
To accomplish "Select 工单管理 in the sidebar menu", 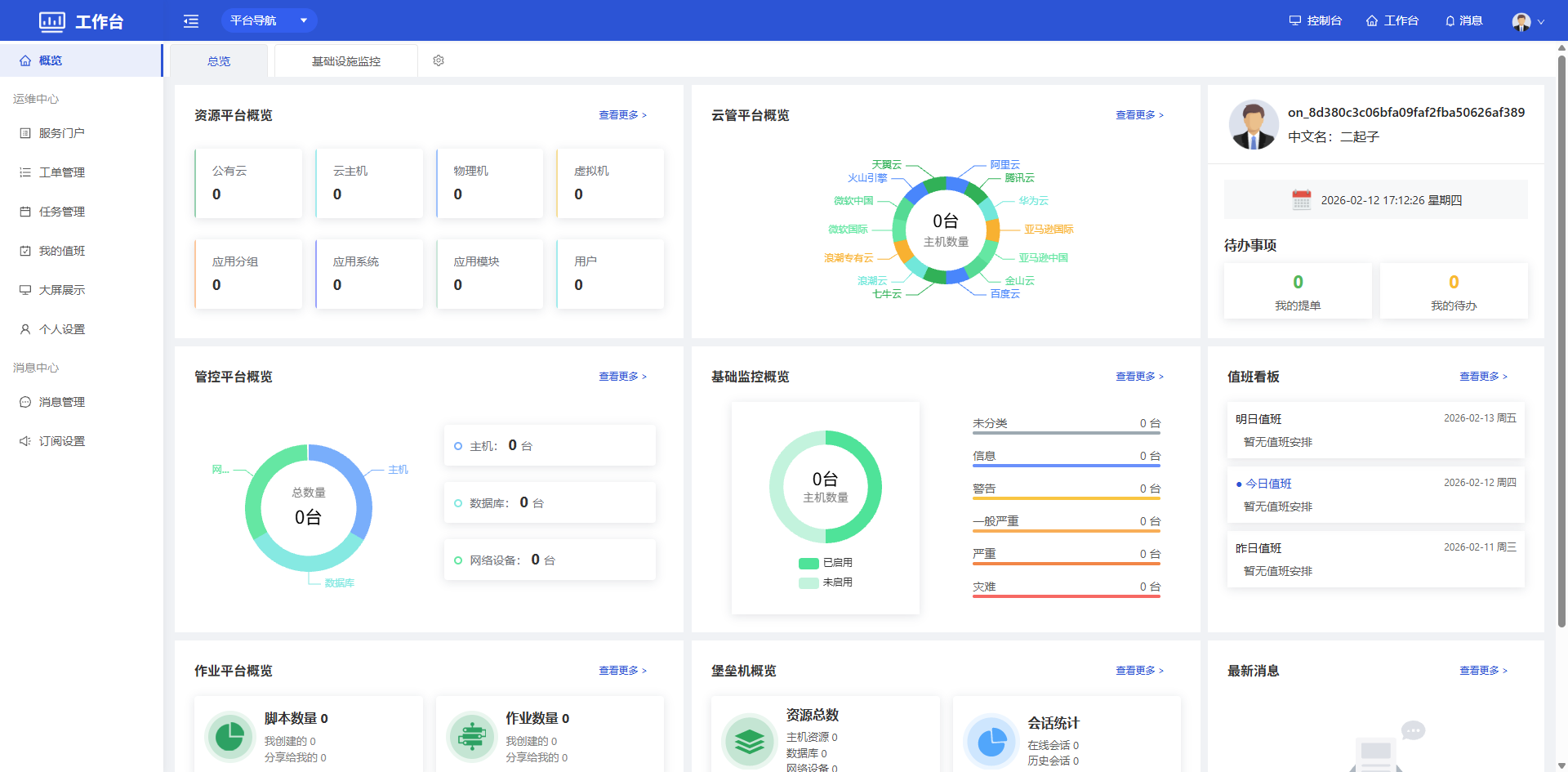I will (x=62, y=172).
